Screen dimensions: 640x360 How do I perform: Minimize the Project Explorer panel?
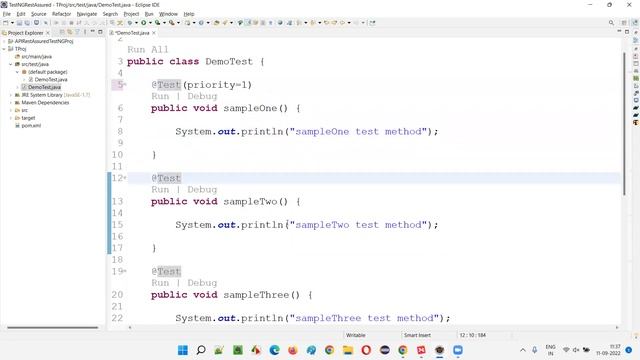(93, 32)
